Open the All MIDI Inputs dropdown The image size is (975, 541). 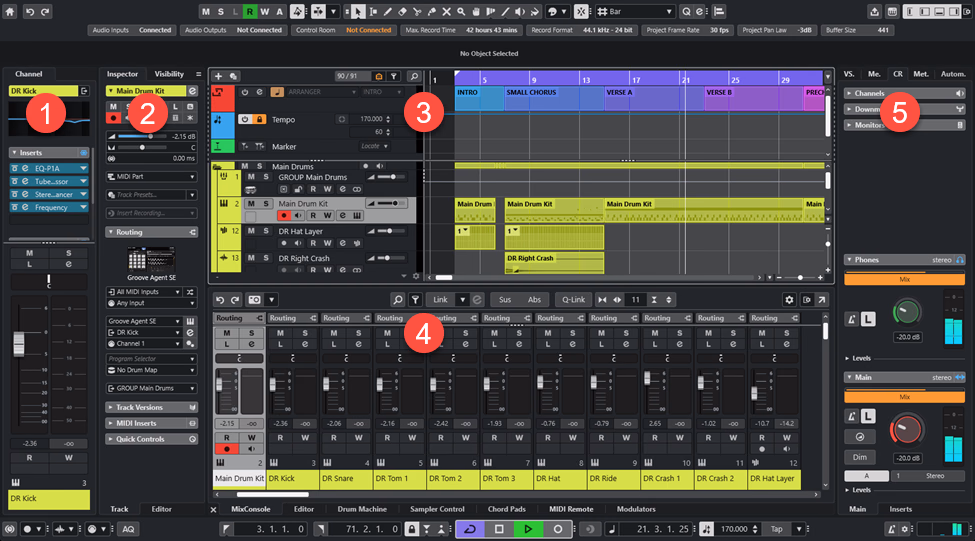pos(144,292)
